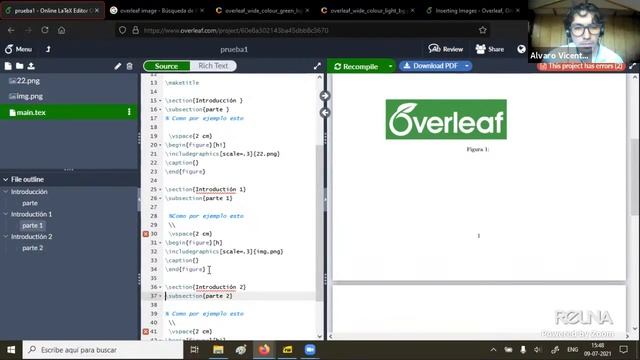This screenshot has height=360, width=640.
Task: Click error marker on line 41
Action: pos(146,332)
